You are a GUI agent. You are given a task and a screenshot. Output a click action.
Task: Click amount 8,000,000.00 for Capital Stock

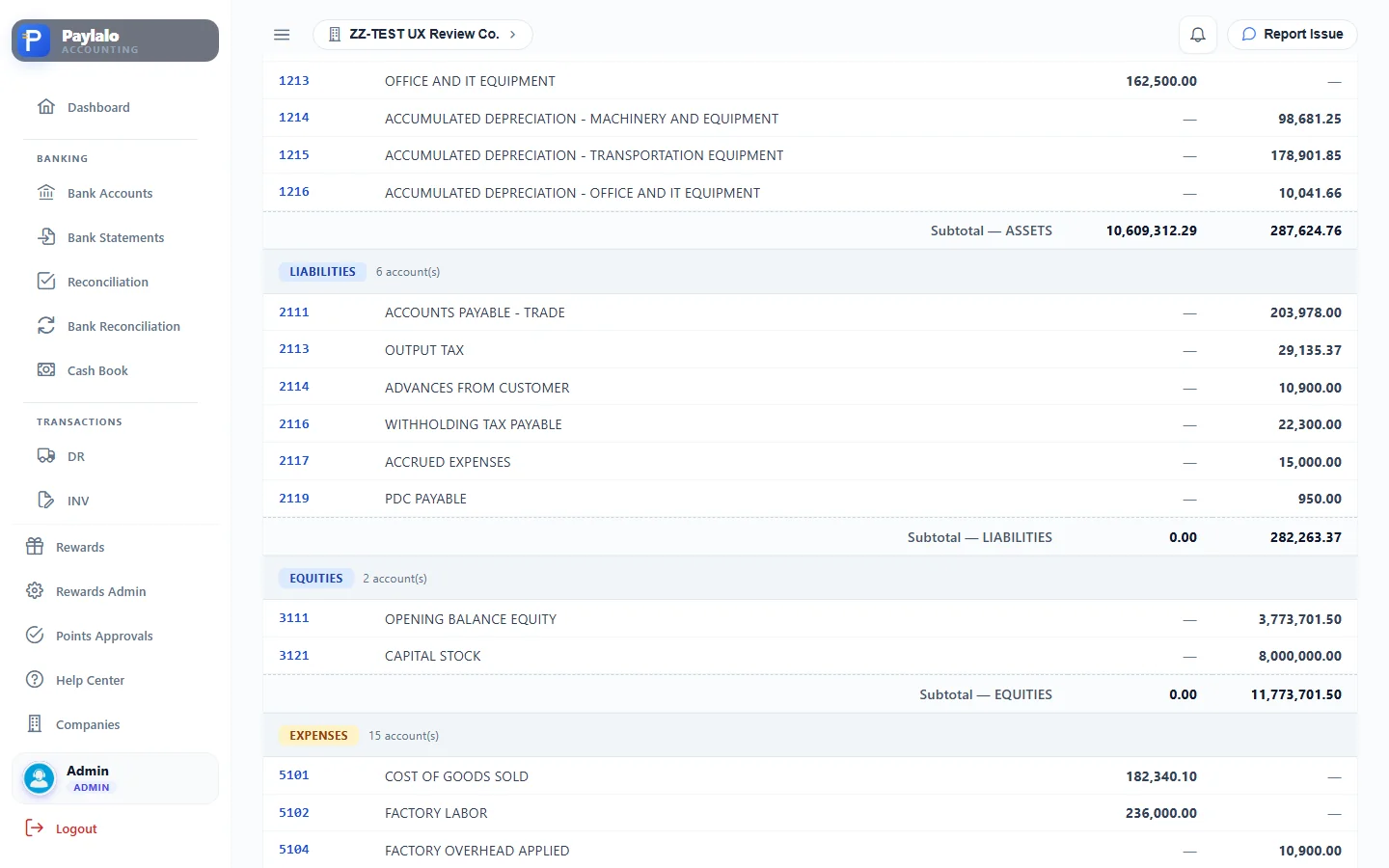[1300, 656]
